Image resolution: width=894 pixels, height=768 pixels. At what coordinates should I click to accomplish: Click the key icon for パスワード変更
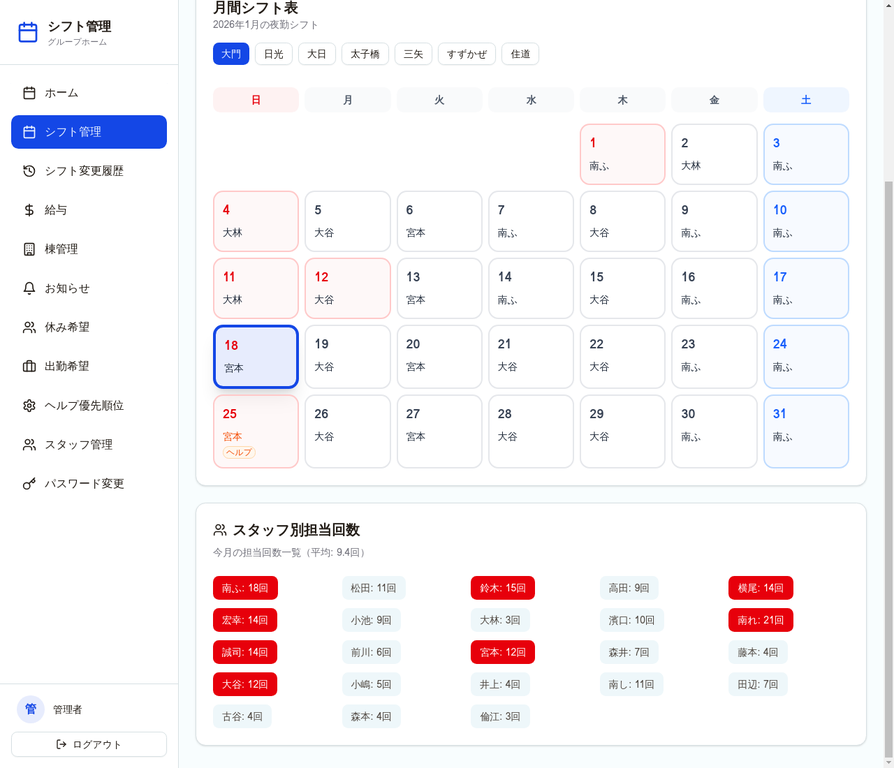pos(29,484)
